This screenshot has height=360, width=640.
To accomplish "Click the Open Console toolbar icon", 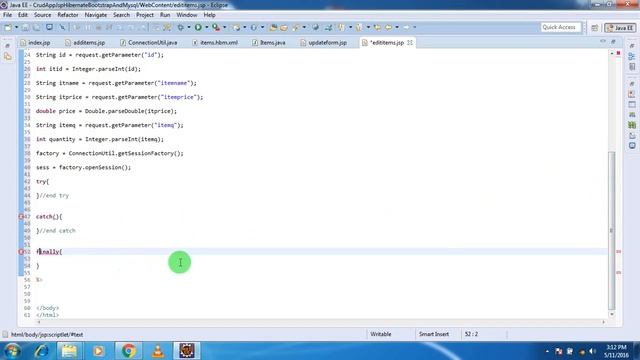I will [49, 27].
